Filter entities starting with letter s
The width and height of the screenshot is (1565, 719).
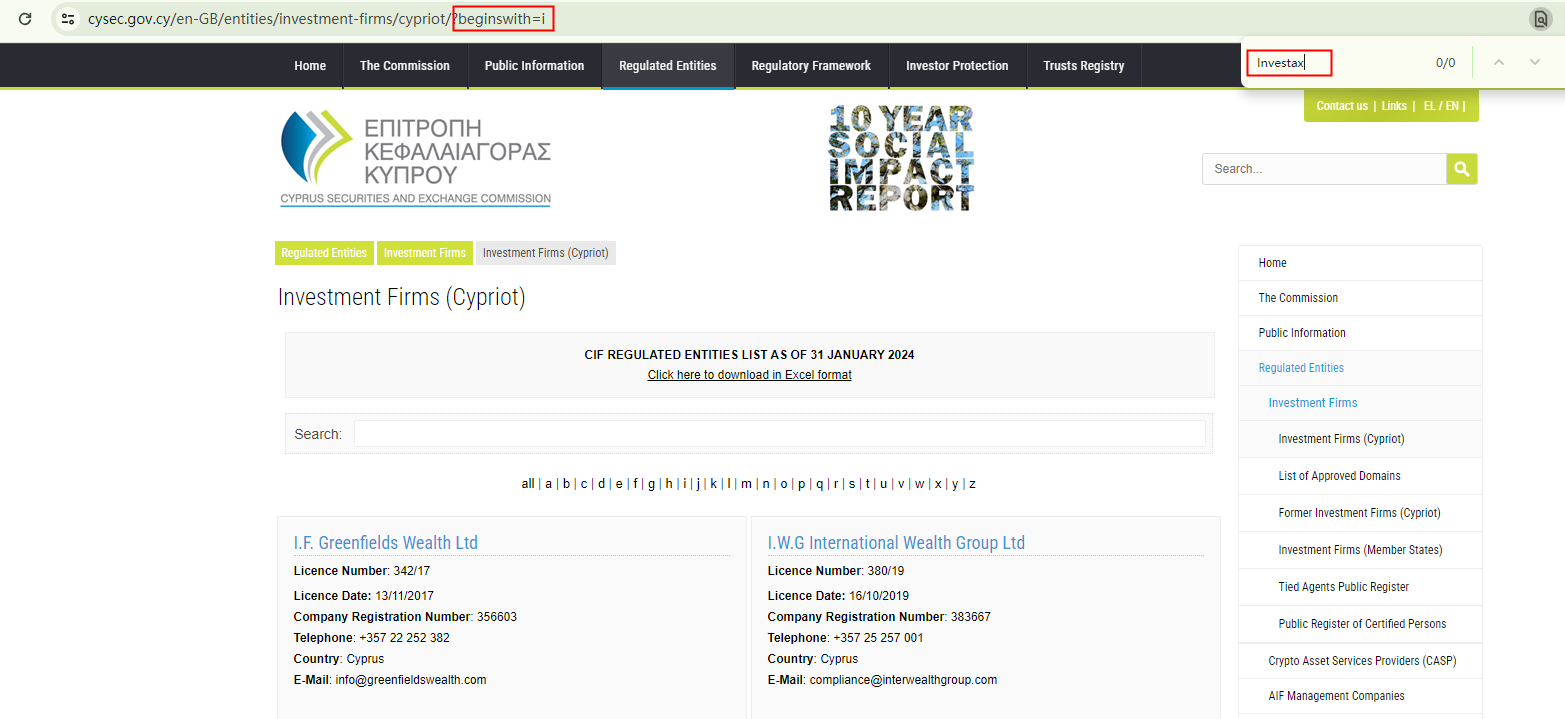(x=851, y=484)
